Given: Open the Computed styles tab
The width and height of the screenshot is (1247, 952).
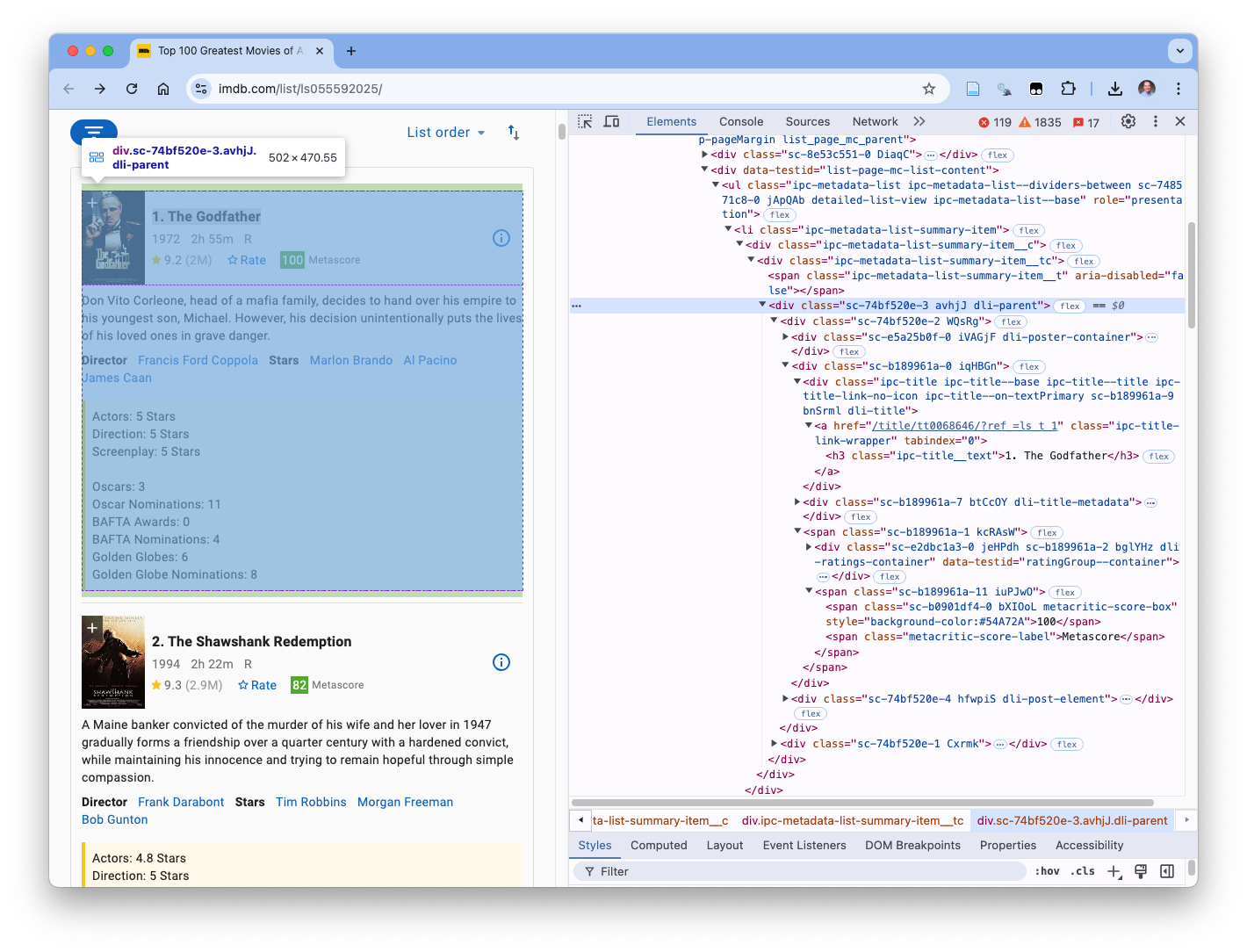Looking at the screenshot, I should [x=659, y=846].
